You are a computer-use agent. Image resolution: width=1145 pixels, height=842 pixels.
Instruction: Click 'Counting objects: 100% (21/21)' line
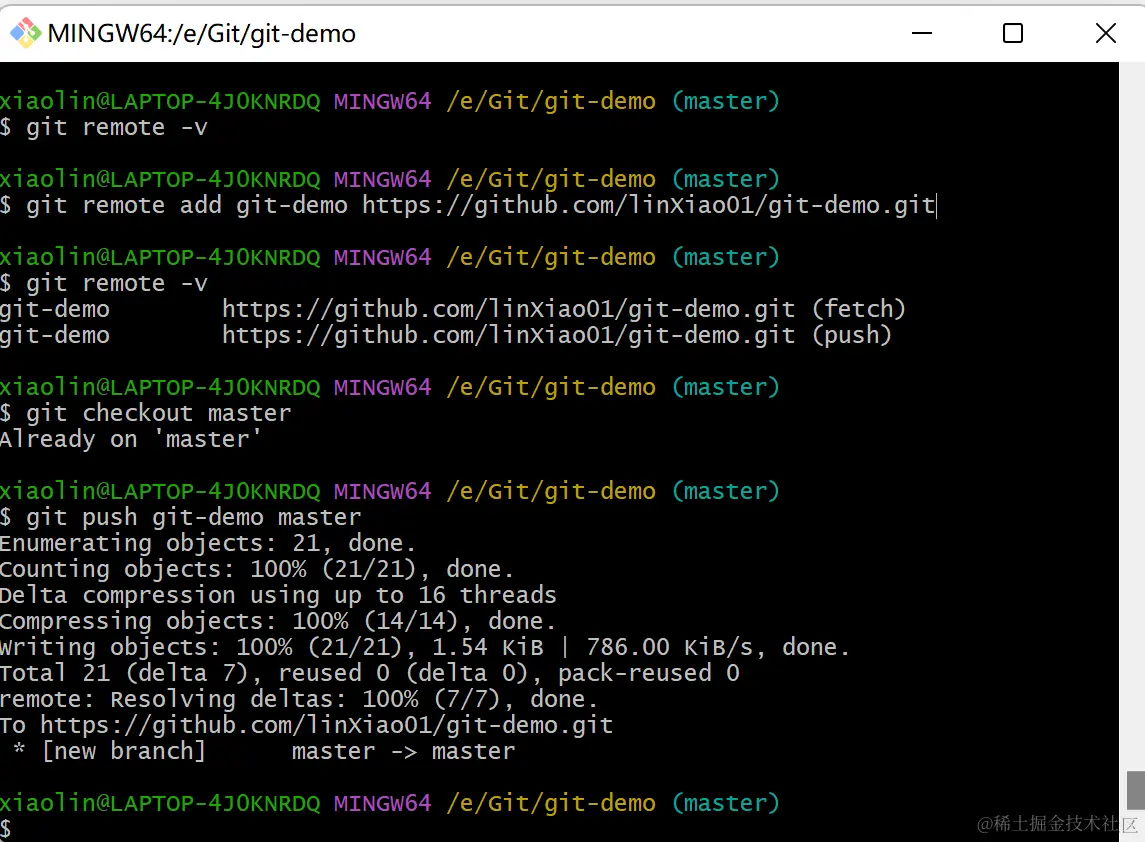pyautogui.click(x=257, y=569)
